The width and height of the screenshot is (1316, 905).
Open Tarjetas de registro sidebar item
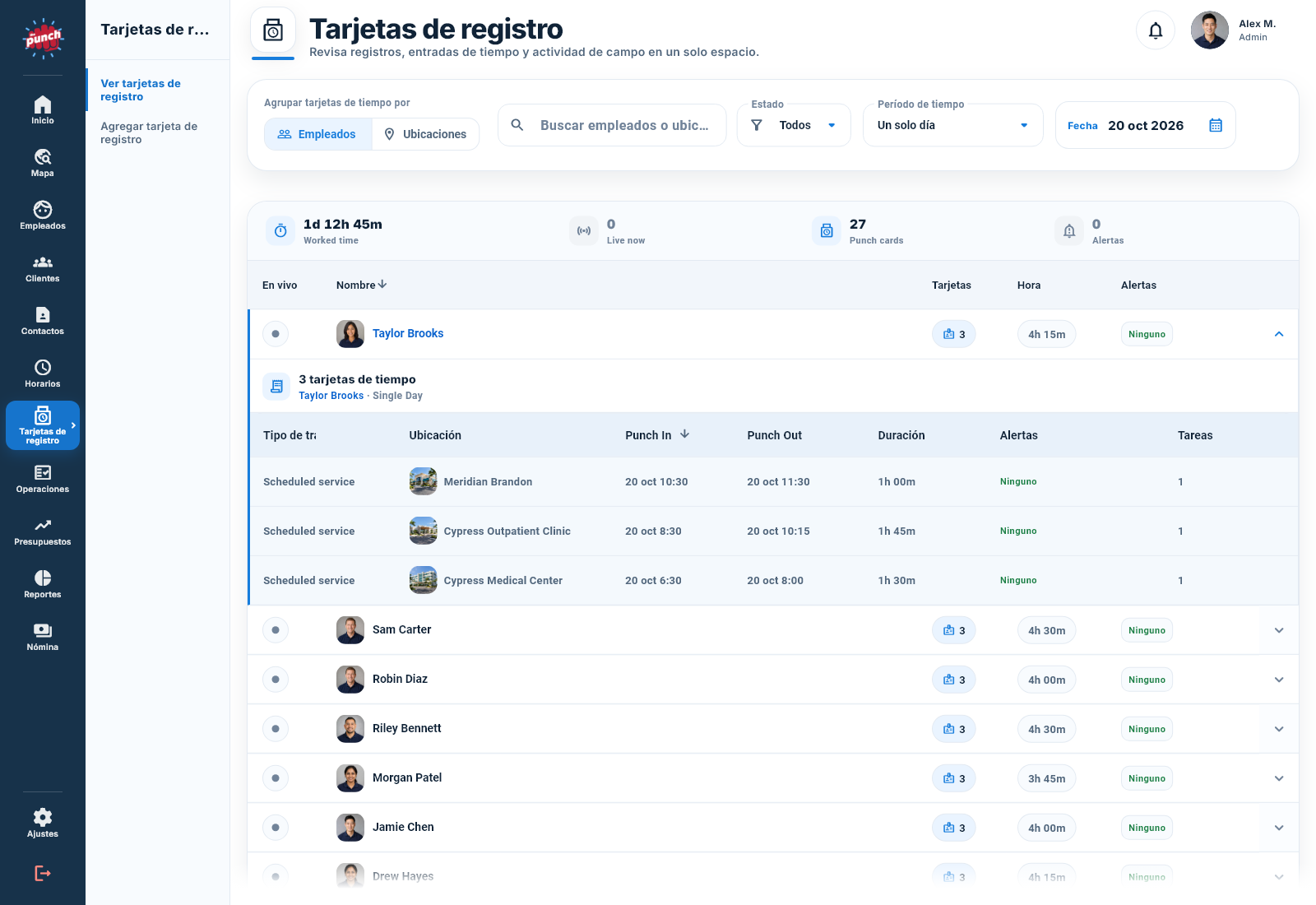pos(43,425)
